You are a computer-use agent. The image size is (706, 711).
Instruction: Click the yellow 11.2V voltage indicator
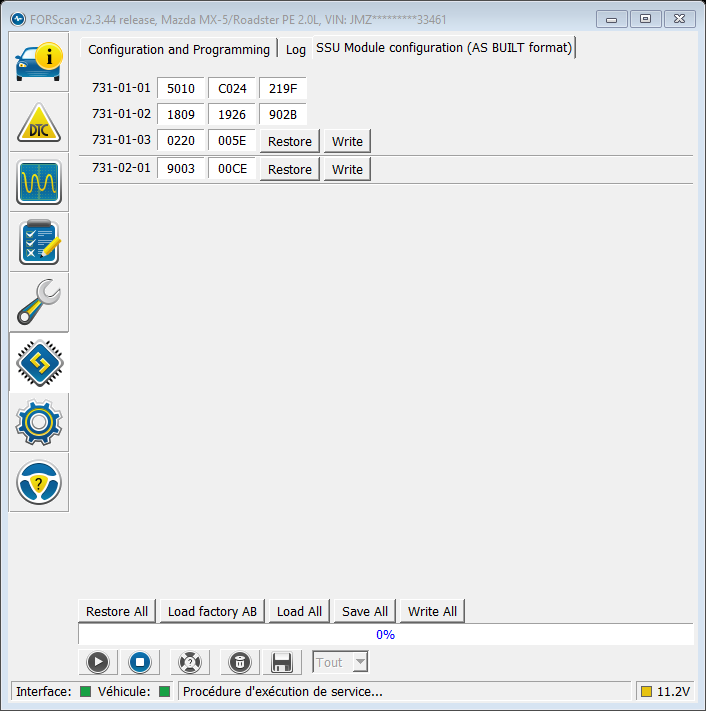click(646, 692)
